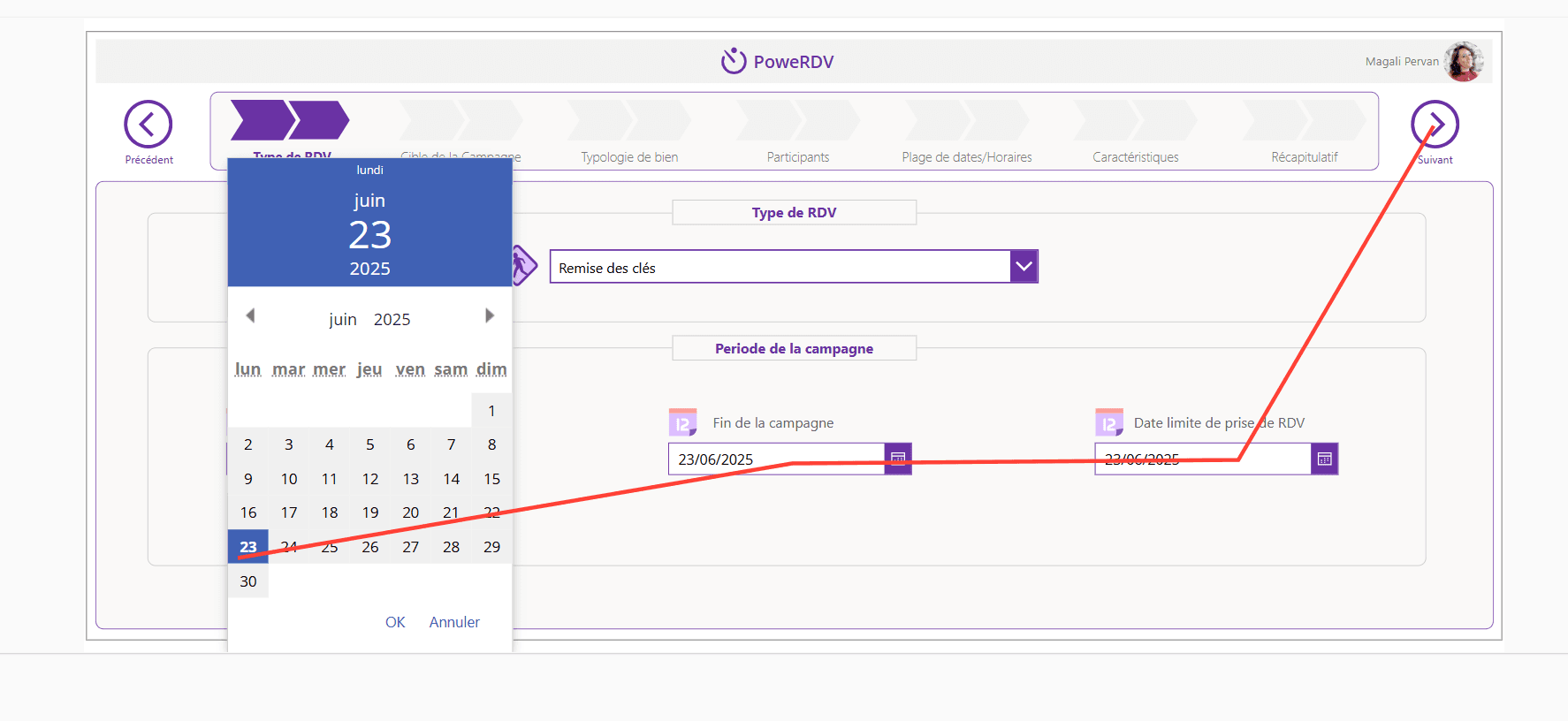Pick June 12 in the calendar

[370, 479]
